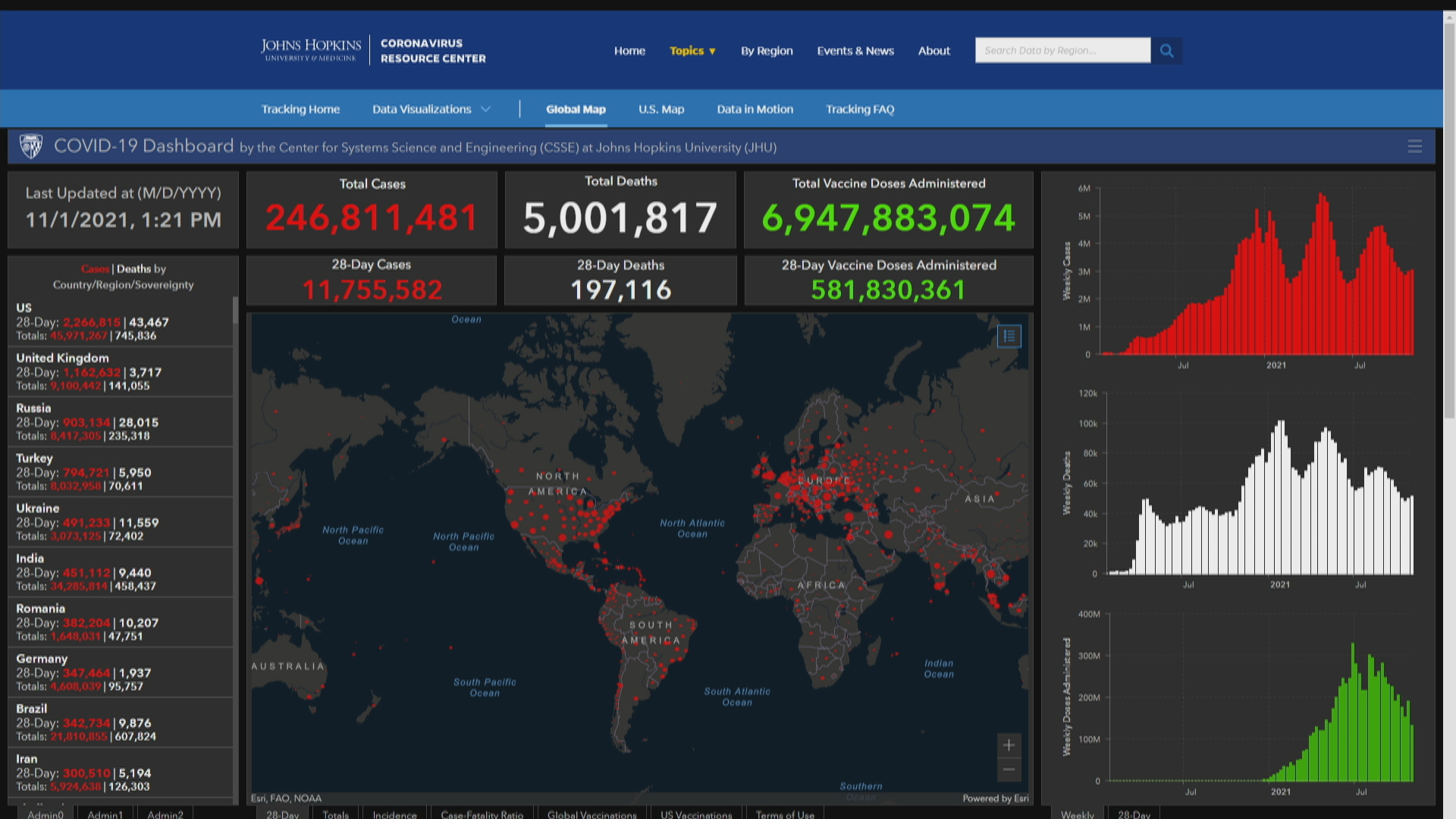The image size is (1456, 819).
Task: Switch map to the Incidence tab
Action: click(394, 814)
